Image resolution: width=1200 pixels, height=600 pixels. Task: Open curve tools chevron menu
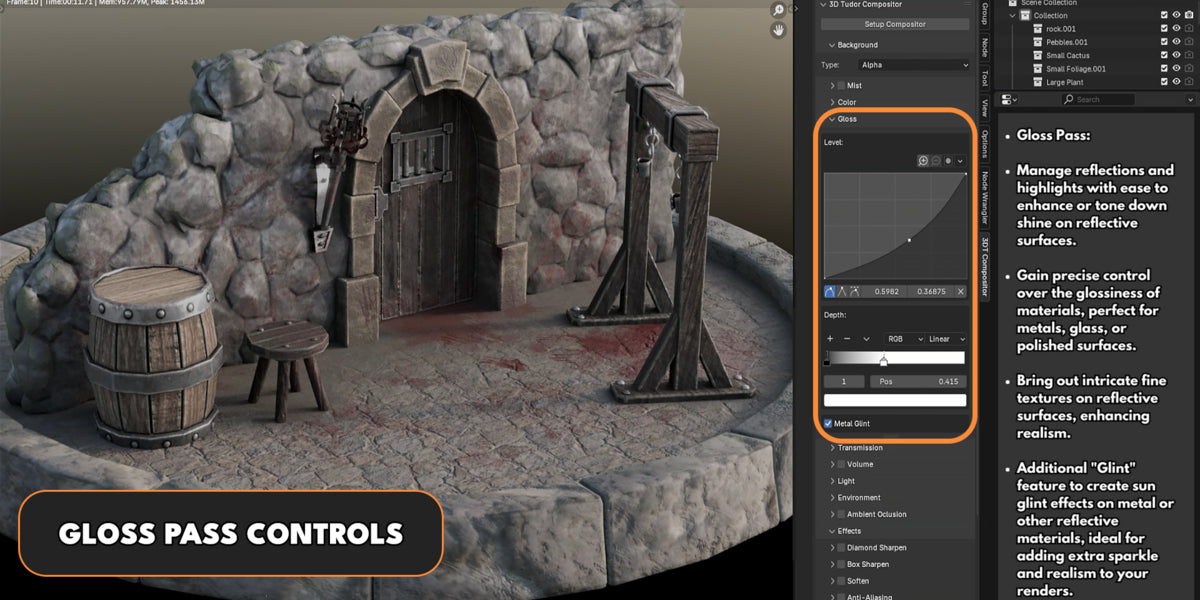(960, 160)
